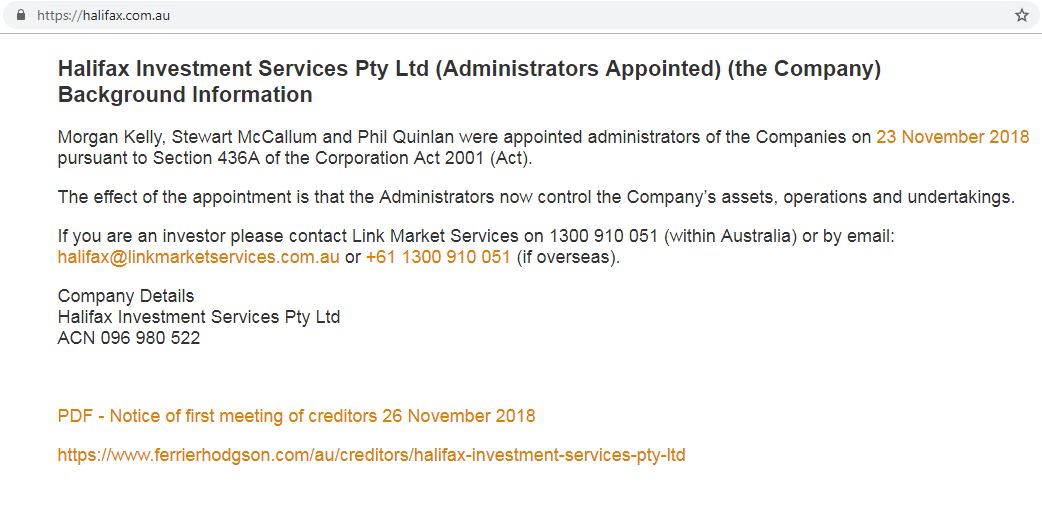
Task: Click company name under Company Details
Action: click(199, 317)
